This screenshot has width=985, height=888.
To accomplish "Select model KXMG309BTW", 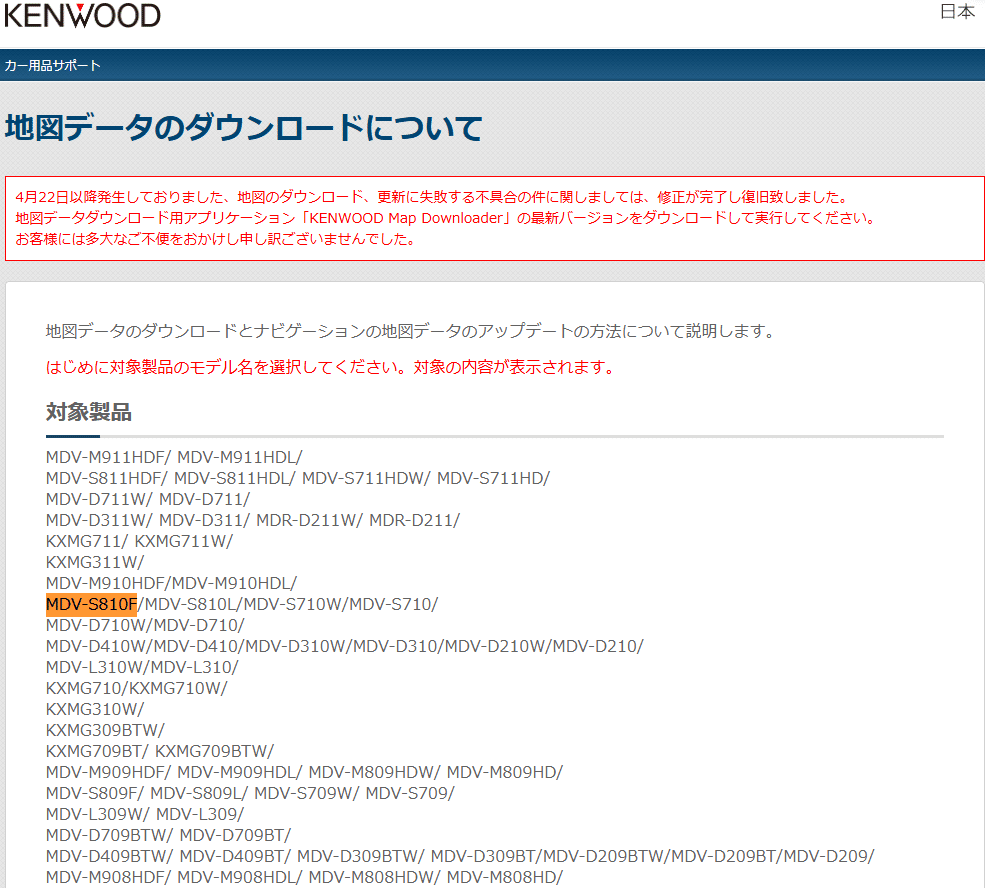I will [102, 730].
